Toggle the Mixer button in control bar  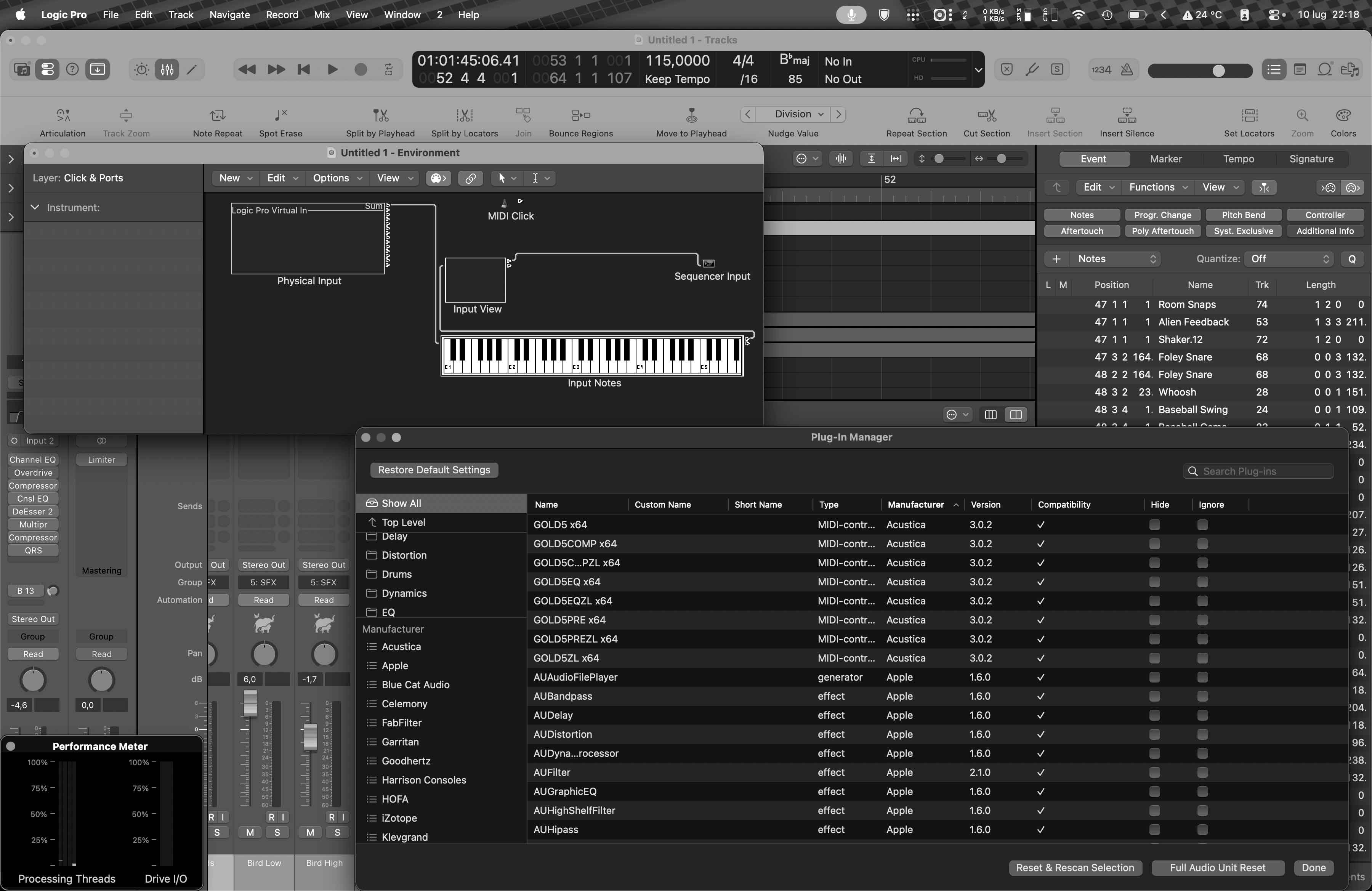point(167,70)
